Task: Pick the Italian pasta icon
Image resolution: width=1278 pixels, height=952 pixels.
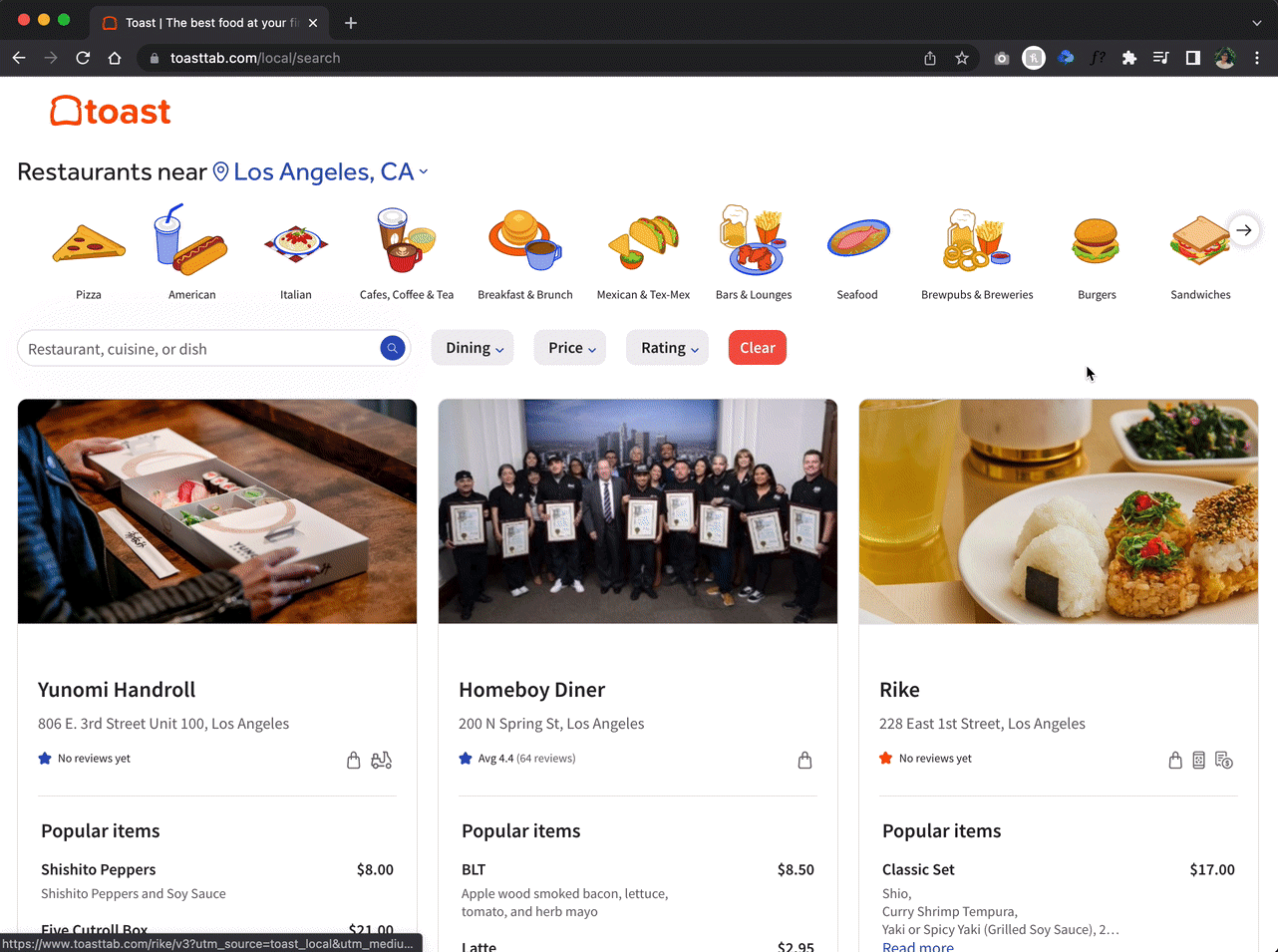Action: 296,244
